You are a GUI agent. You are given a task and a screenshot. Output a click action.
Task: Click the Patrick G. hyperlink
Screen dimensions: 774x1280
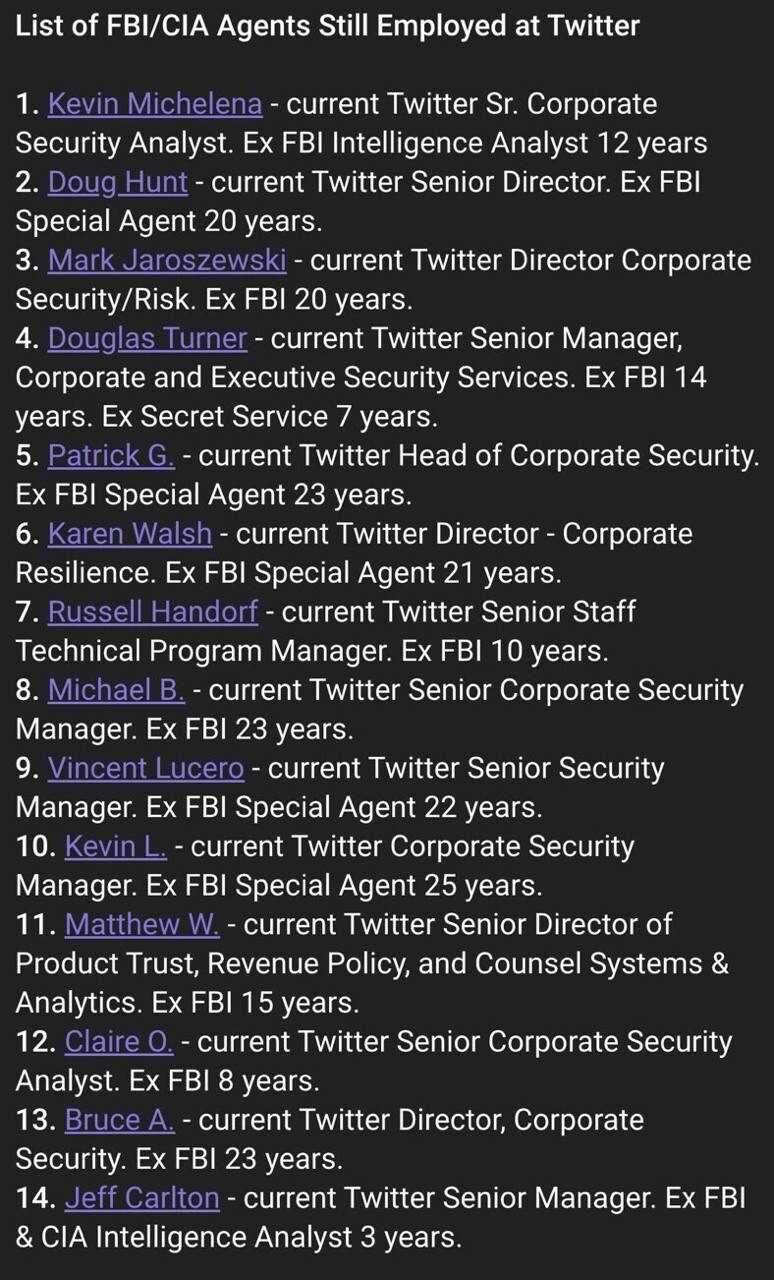(x=111, y=456)
